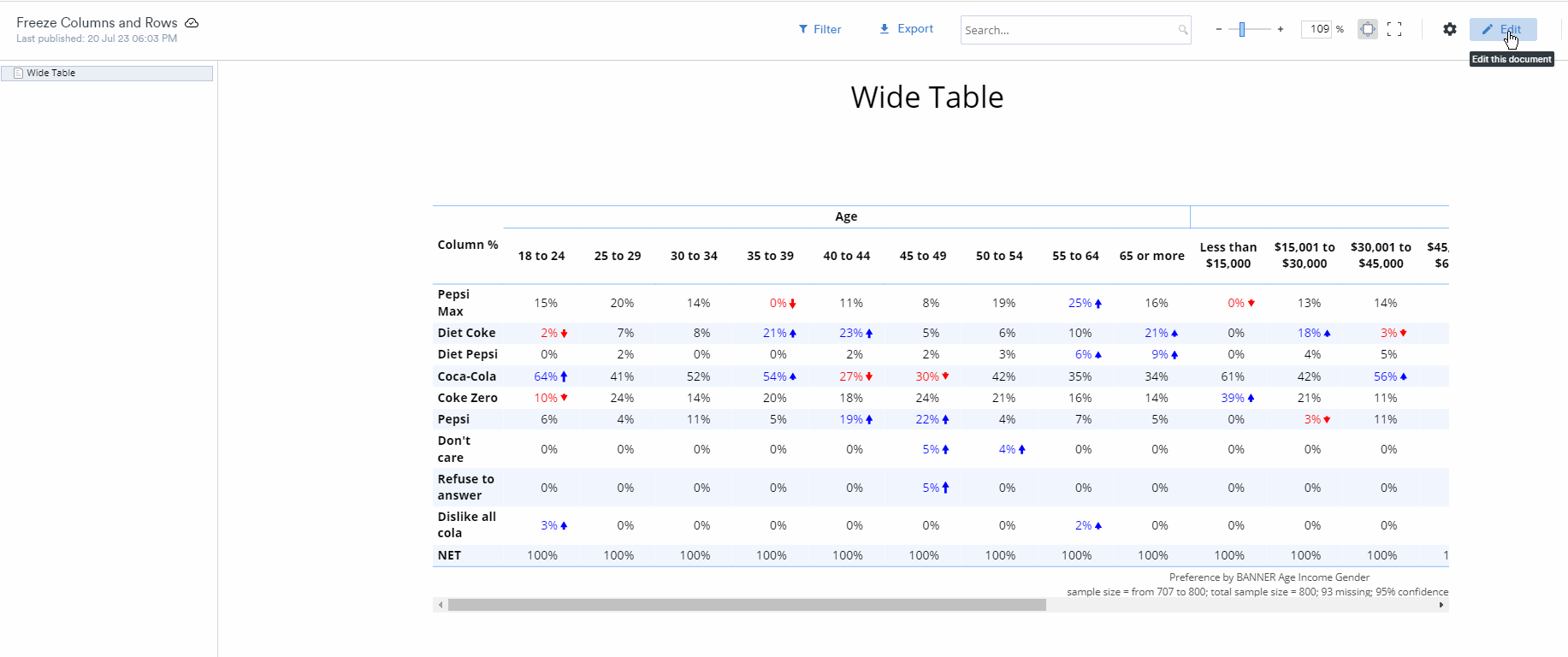Click the Pepsi Max row label
The image size is (1568, 657).
pos(453,303)
